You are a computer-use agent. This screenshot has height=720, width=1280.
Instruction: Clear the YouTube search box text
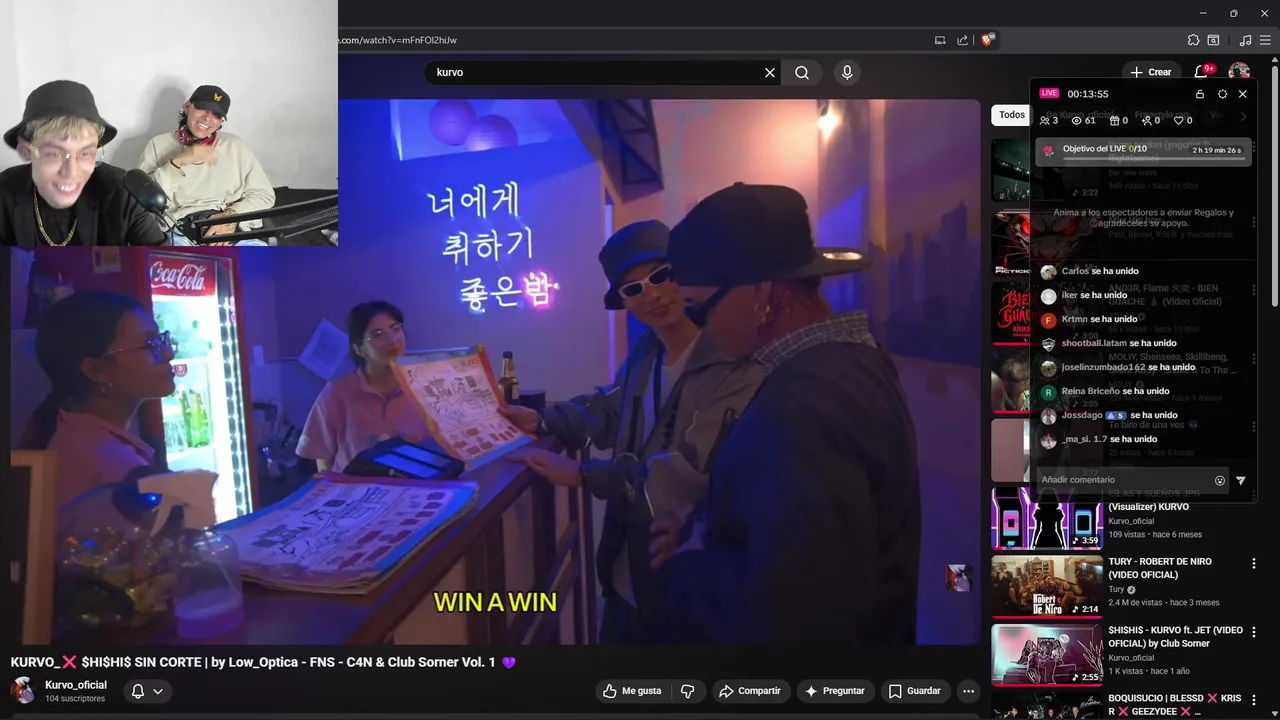point(770,72)
